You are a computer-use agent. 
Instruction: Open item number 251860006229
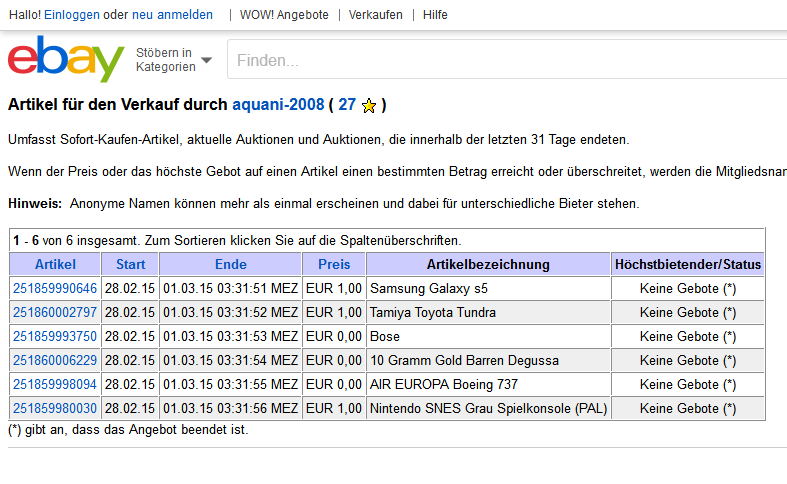(55, 360)
